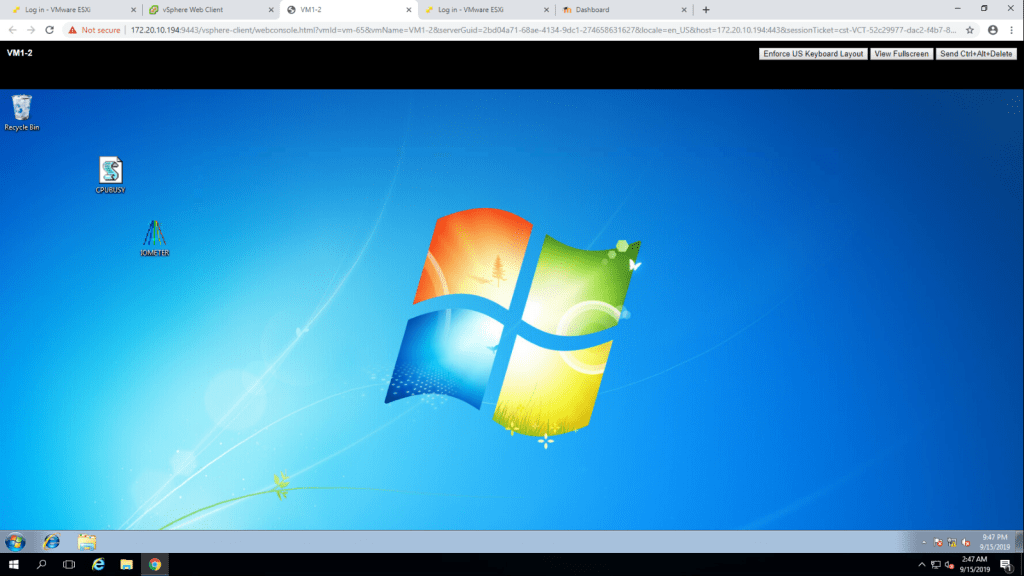Viewport: 1024px width, 576px height.
Task: Select the IOMETER desktop shortcut
Action: (154, 235)
